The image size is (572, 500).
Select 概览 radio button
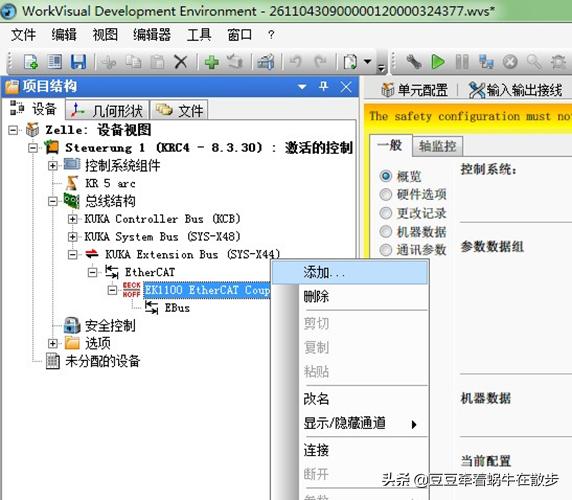click(385, 176)
